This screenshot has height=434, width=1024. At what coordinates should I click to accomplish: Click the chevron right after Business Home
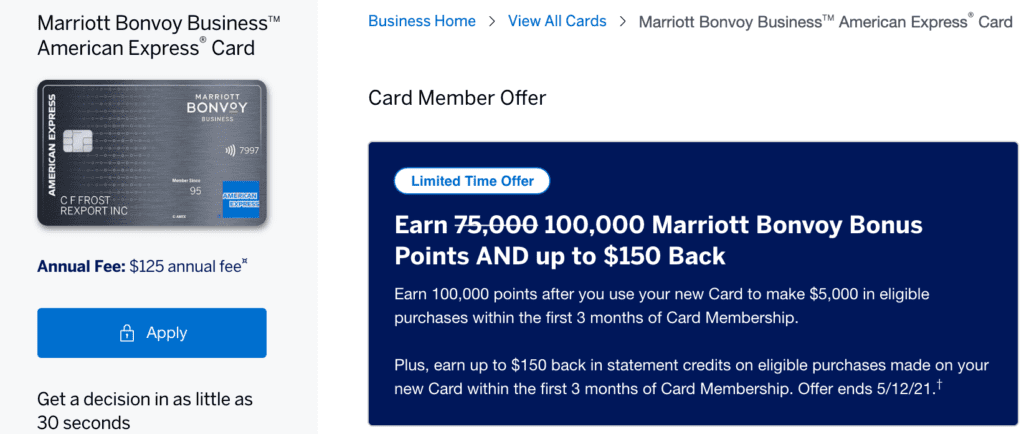[491, 21]
